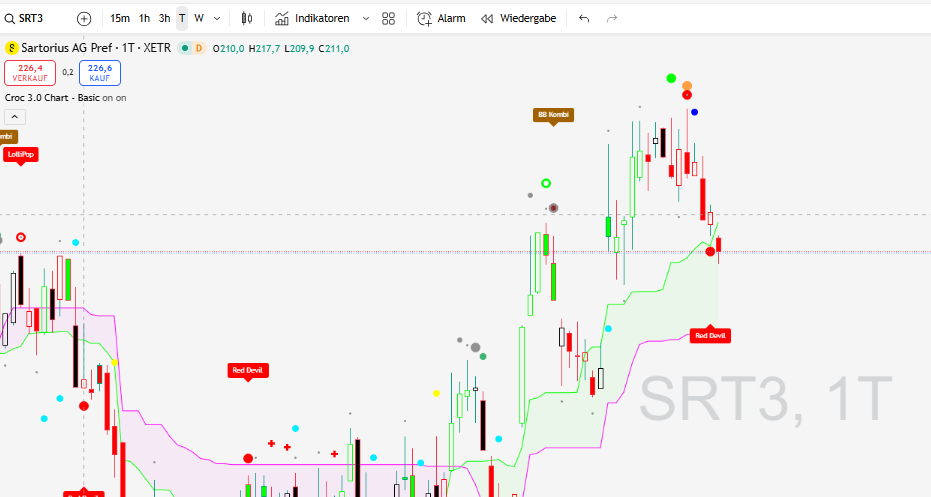Collapse the indicator legend with chevron
This screenshot has width=931, height=497.
(15, 117)
